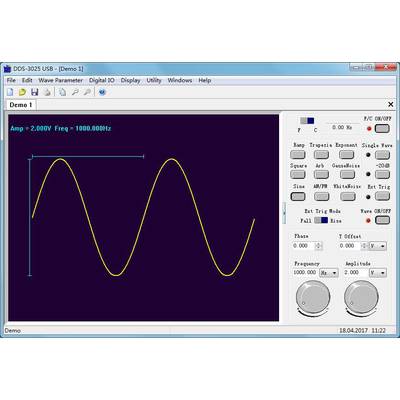Image resolution: width=400 pixels, height=400 pixels.
Task: Close the Demo 1 document tab with the X
Action: 391,105
